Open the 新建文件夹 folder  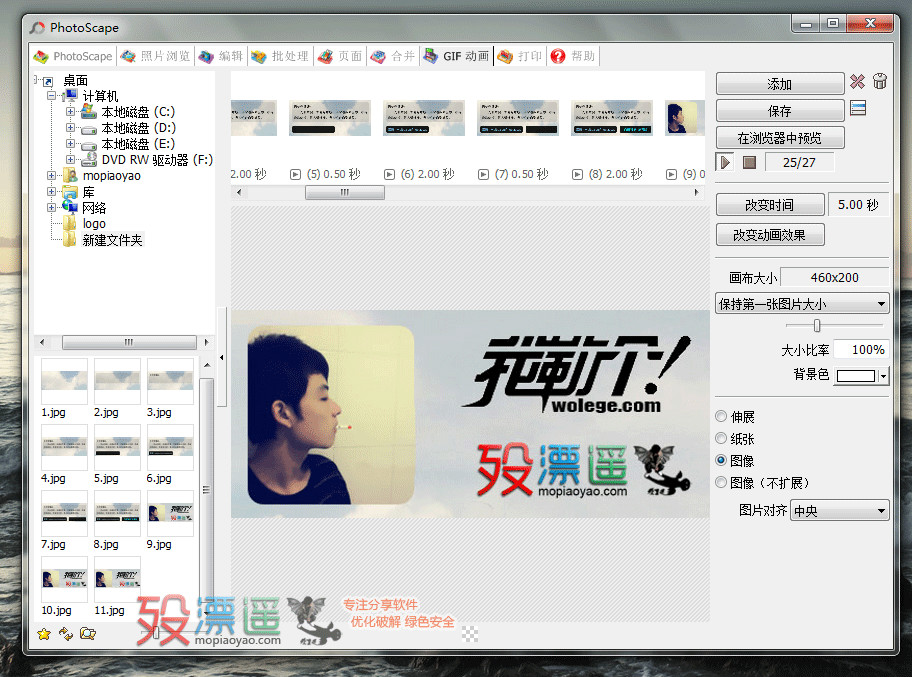point(112,240)
